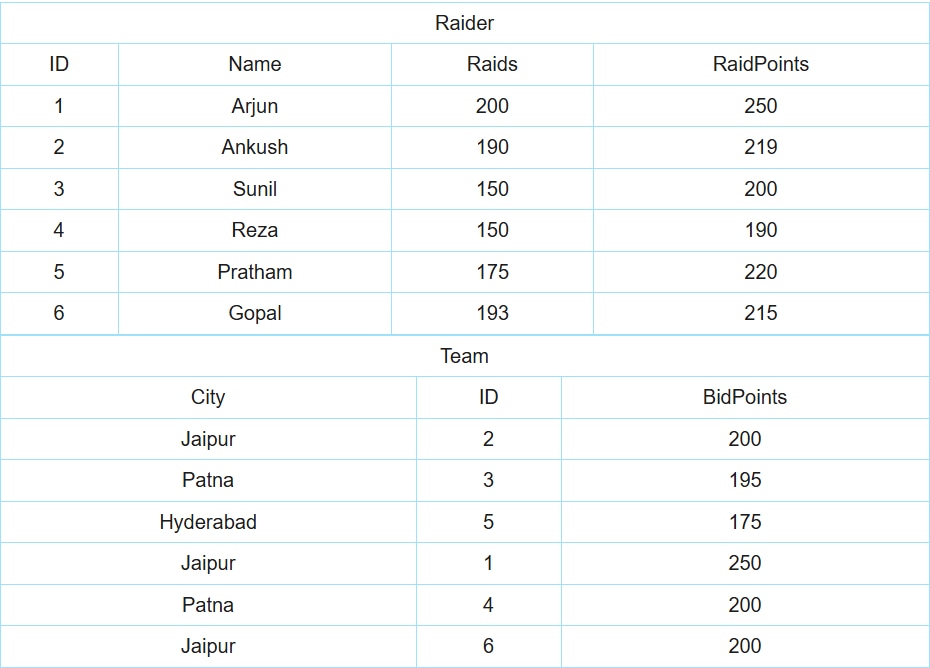Image resolution: width=930 pixels, height=668 pixels.
Task: Click the Team table title
Action: pyautogui.click(x=464, y=356)
